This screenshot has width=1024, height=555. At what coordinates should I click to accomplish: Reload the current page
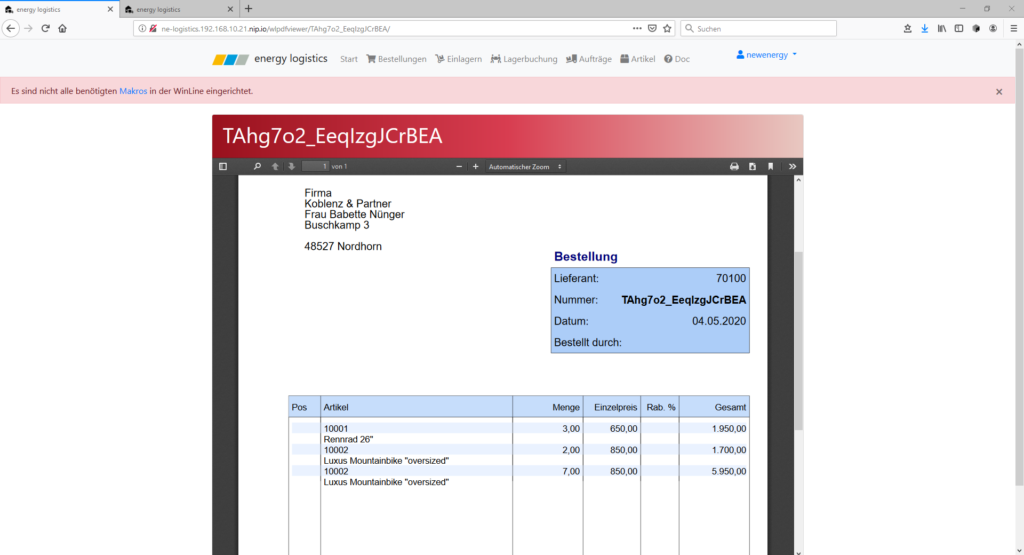click(45, 28)
